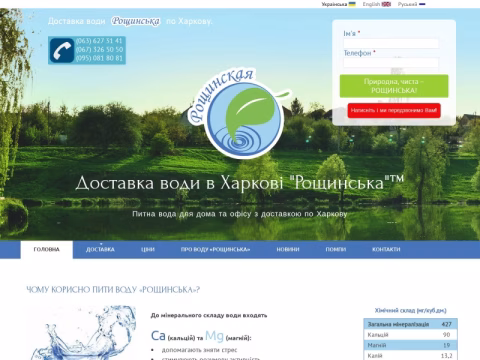Open the ГОЛОВНА tab
The height and width of the screenshot is (360, 480).
(x=47, y=249)
